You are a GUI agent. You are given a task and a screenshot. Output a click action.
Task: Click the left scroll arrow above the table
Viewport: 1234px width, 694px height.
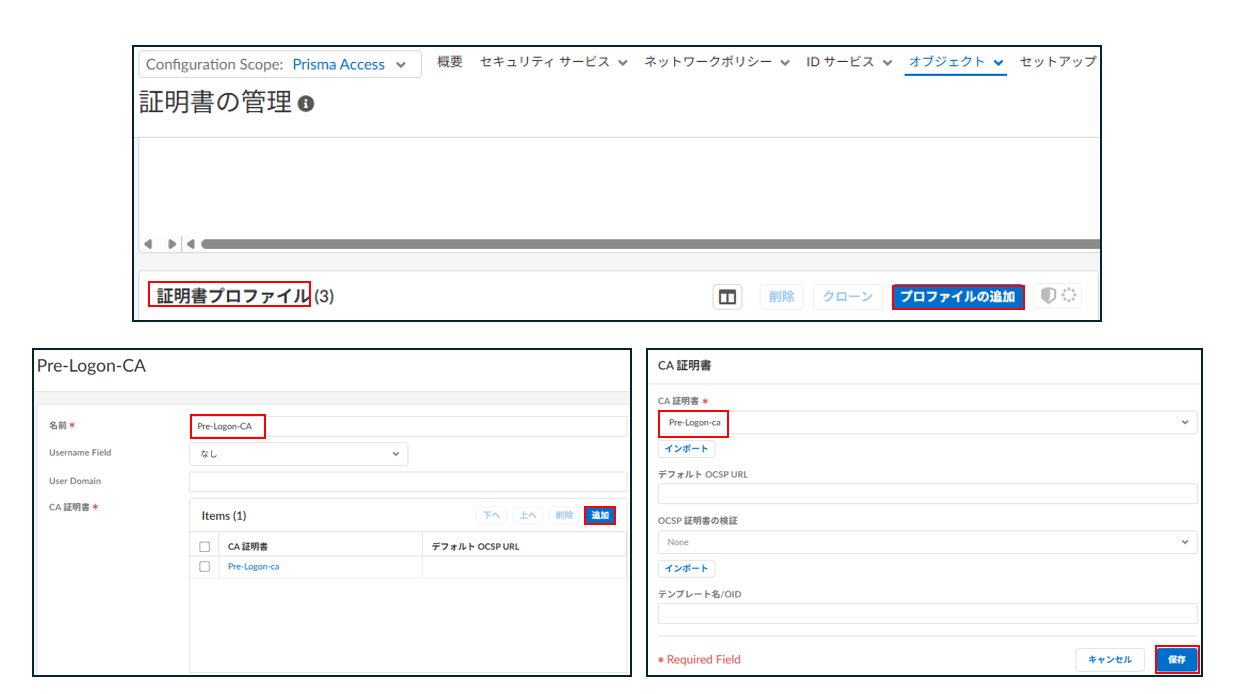[x=148, y=243]
